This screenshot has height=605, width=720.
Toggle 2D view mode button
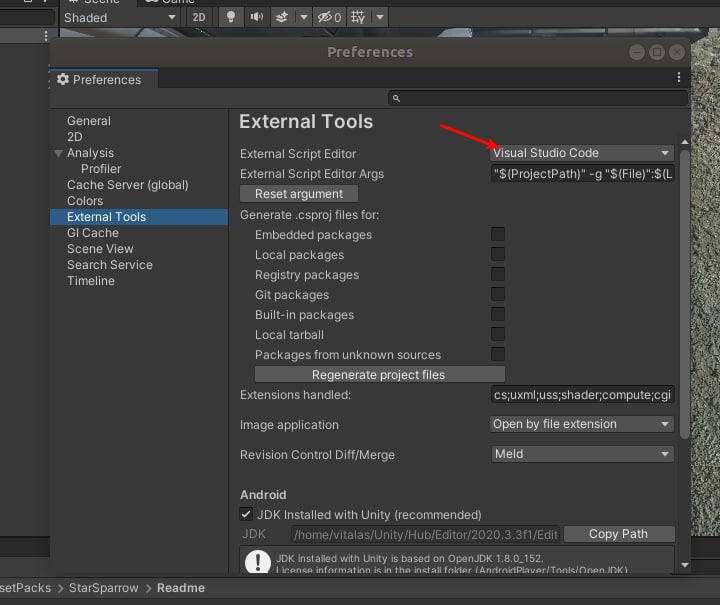point(199,17)
